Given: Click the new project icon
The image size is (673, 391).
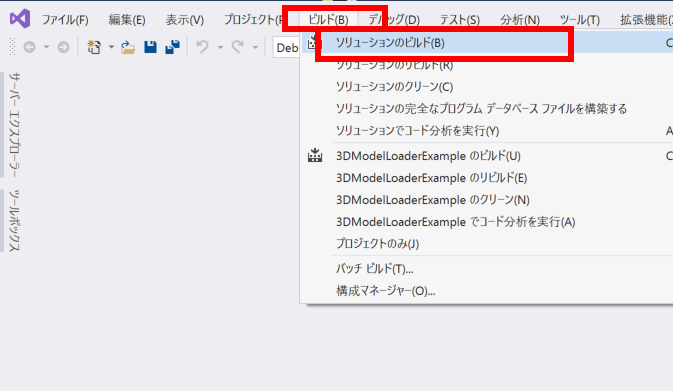Looking at the screenshot, I should [94, 47].
